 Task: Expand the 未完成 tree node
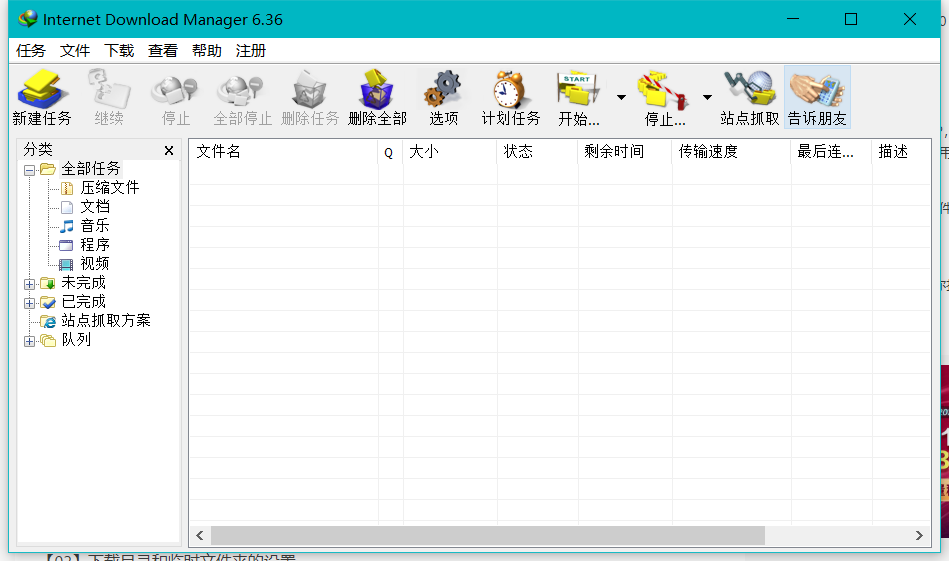(29, 284)
